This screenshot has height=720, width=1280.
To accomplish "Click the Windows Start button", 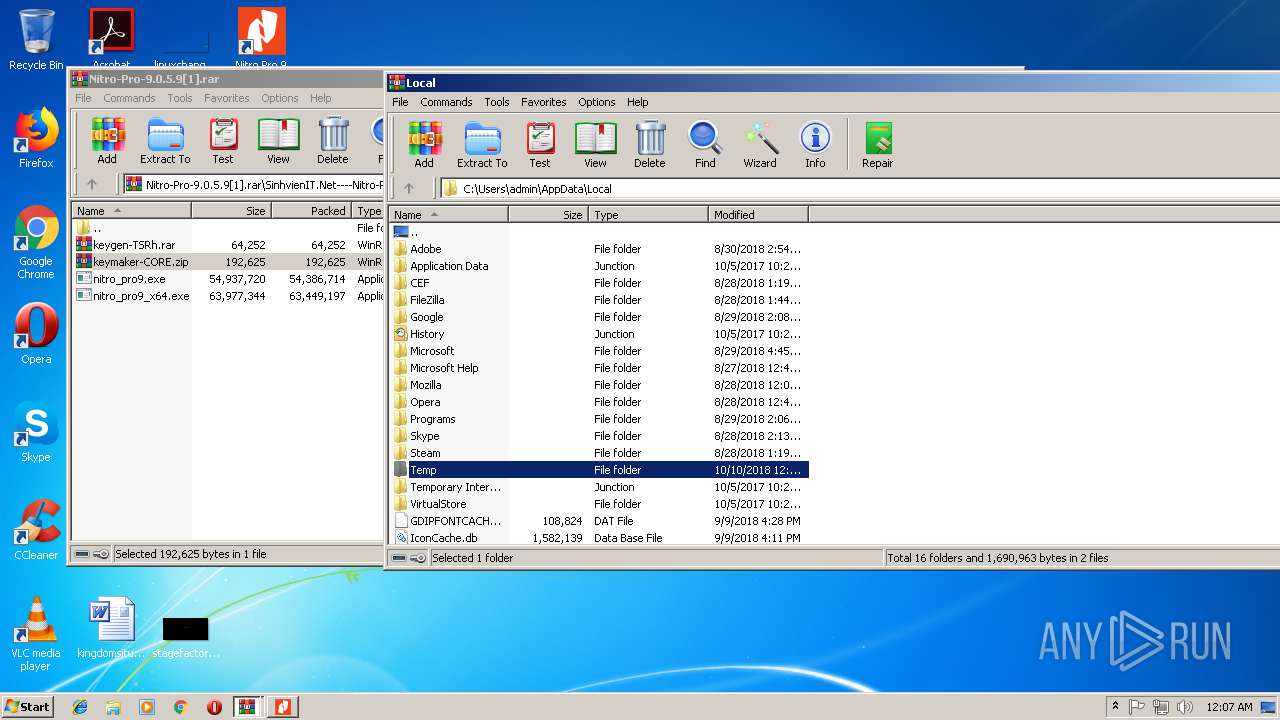I will click(x=27, y=706).
